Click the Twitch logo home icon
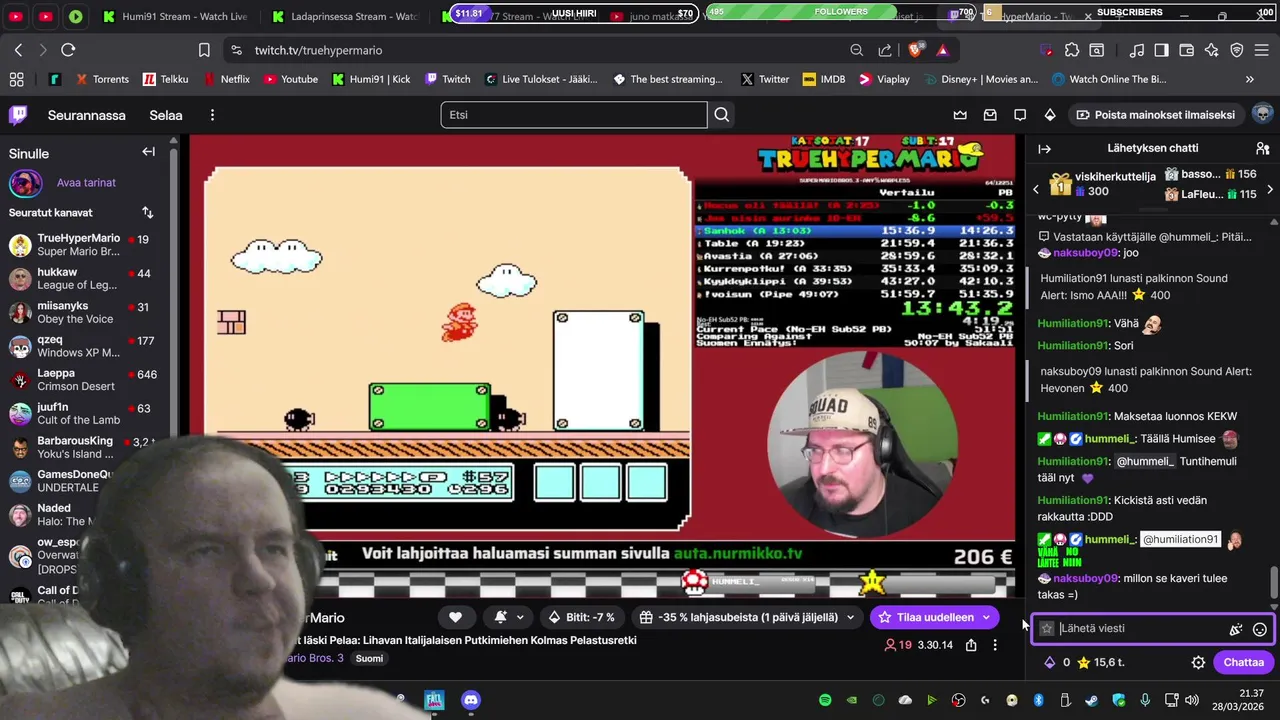 point(18,115)
